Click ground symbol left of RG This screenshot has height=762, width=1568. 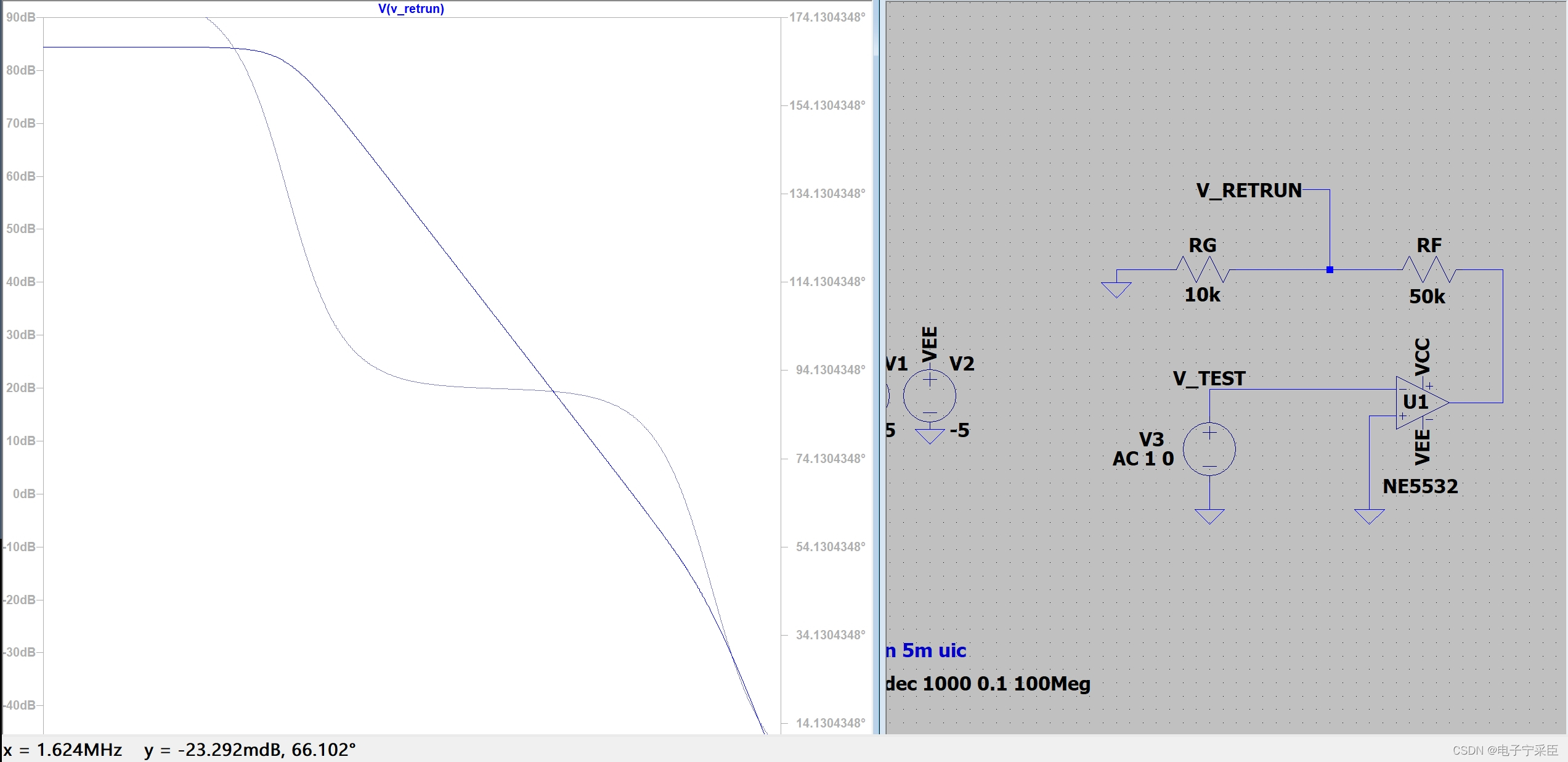tap(1116, 289)
